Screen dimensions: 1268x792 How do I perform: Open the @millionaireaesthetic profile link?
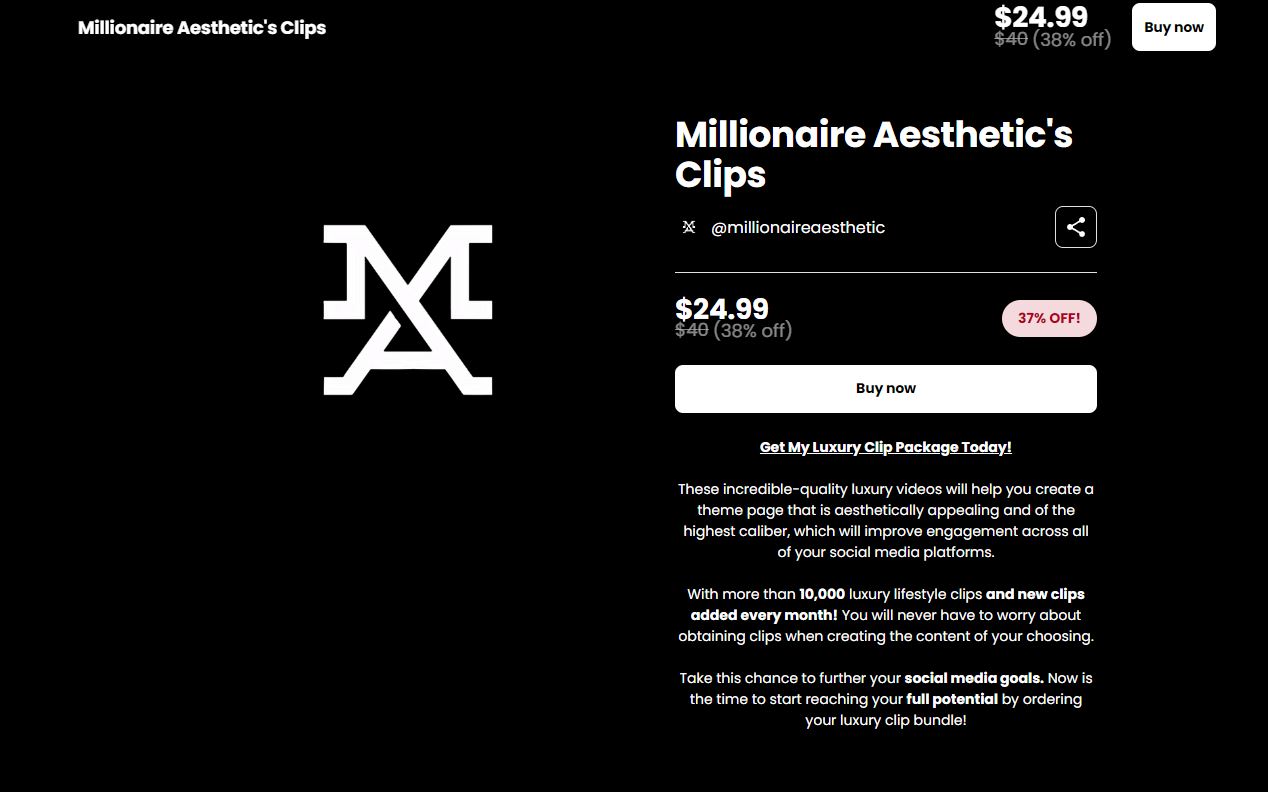tap(797, 227)
